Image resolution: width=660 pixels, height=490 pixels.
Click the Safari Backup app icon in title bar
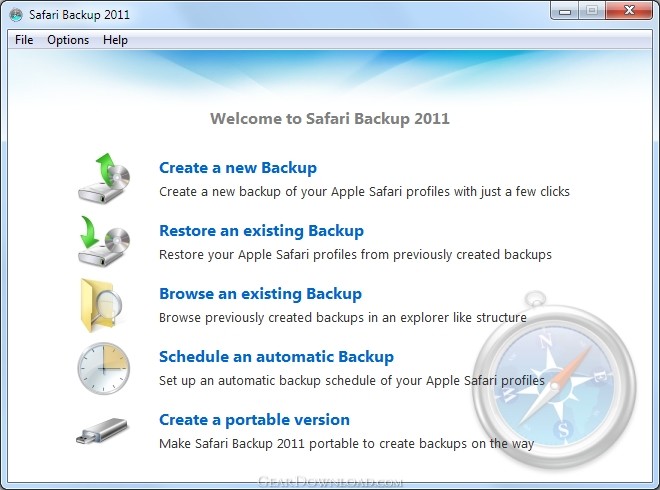[16, 15]
